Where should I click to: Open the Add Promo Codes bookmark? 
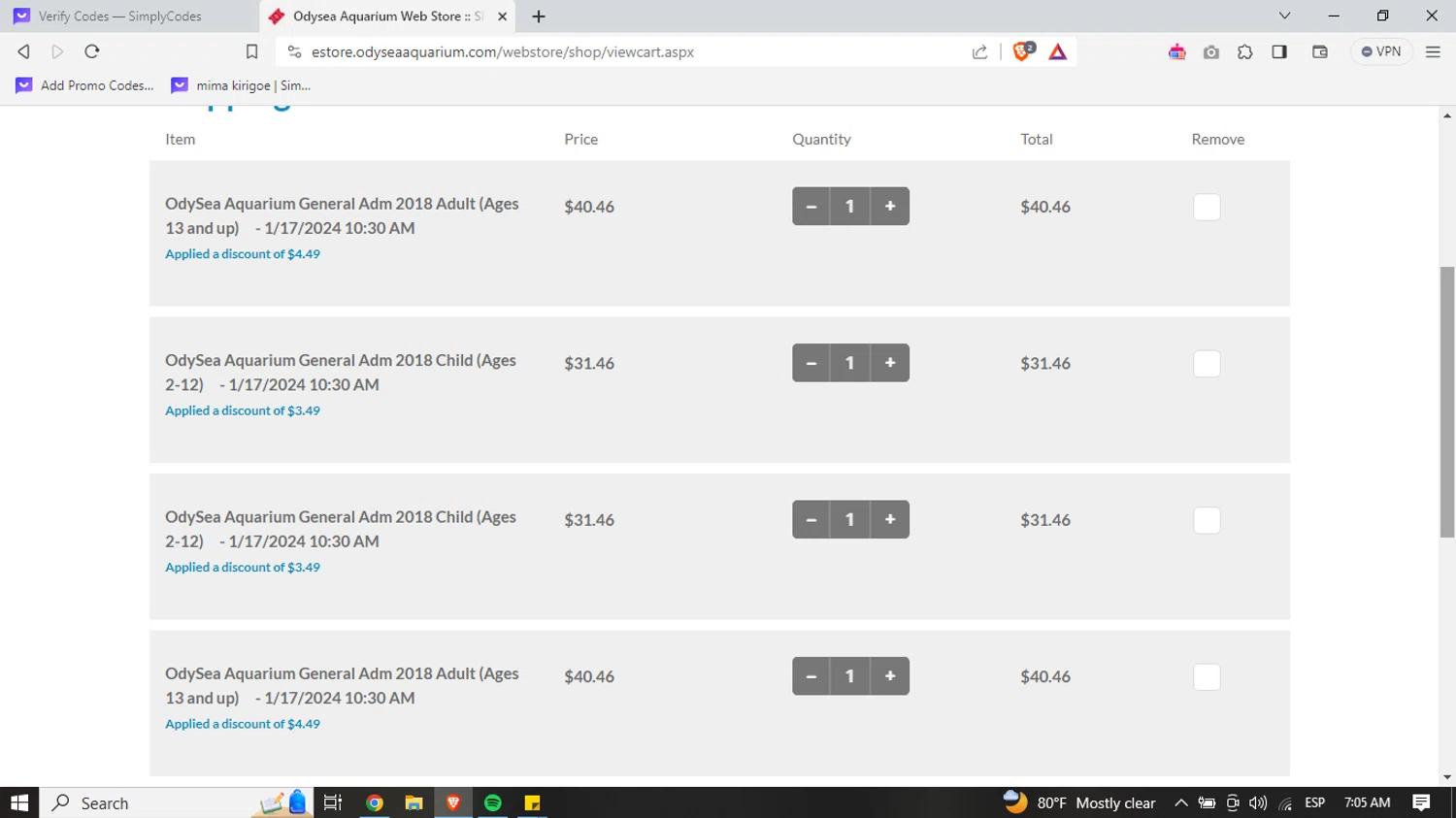[x=84, y=85]
